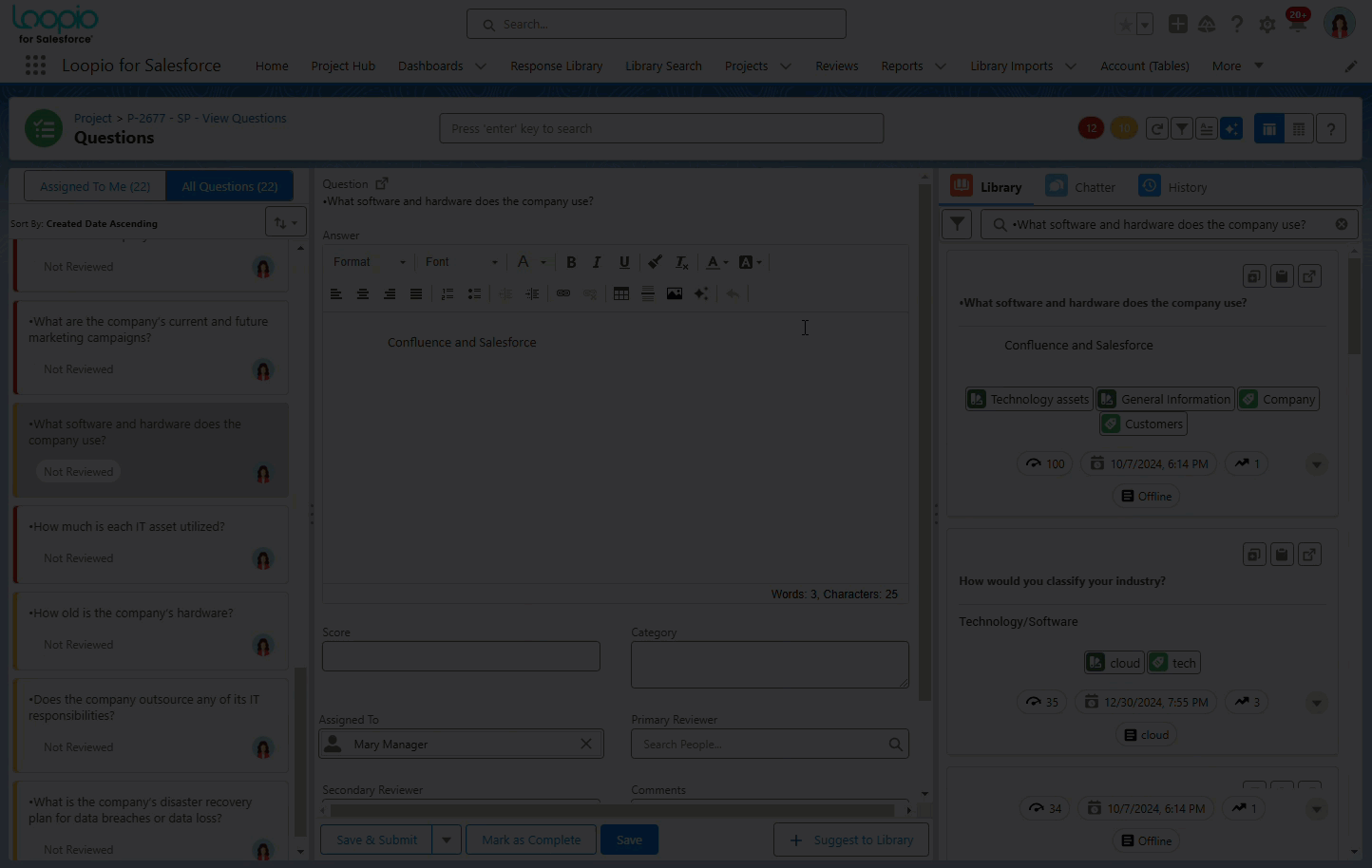Toggle the yellow 10 status badge filter
This screenshot has height=868, width=1372.
(1124, 128)
